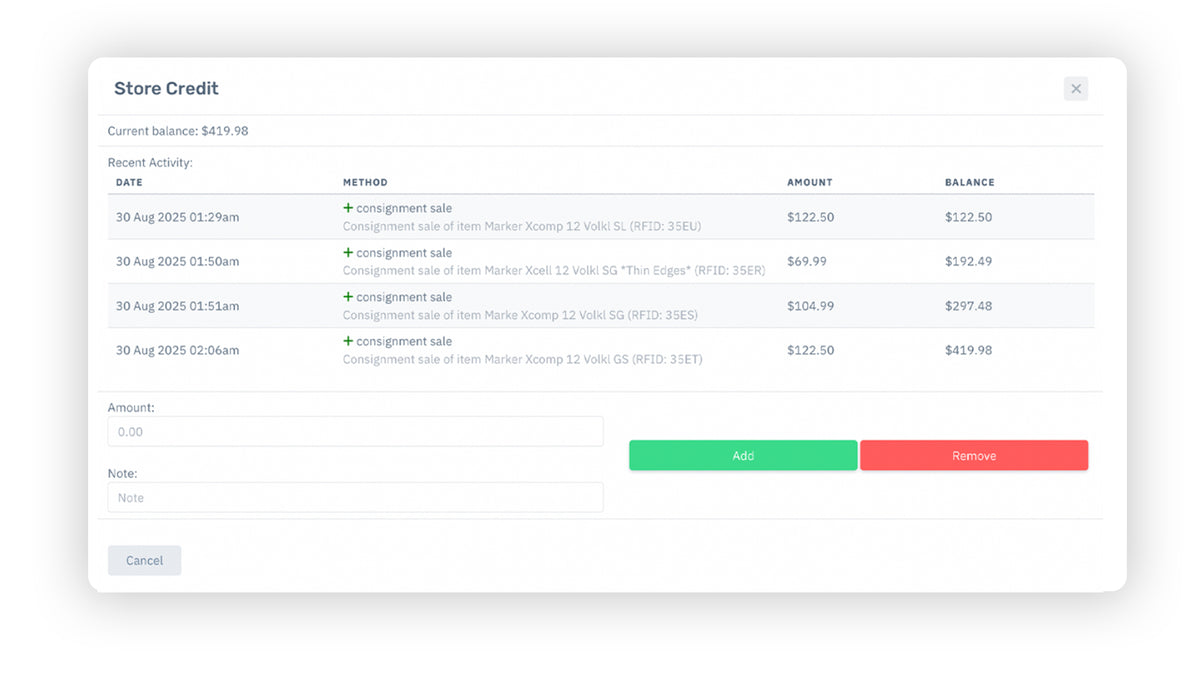The height and width of the screenshot is (675, 1200).
Task: Click the BALANCE column header
Action: point(969,183)
